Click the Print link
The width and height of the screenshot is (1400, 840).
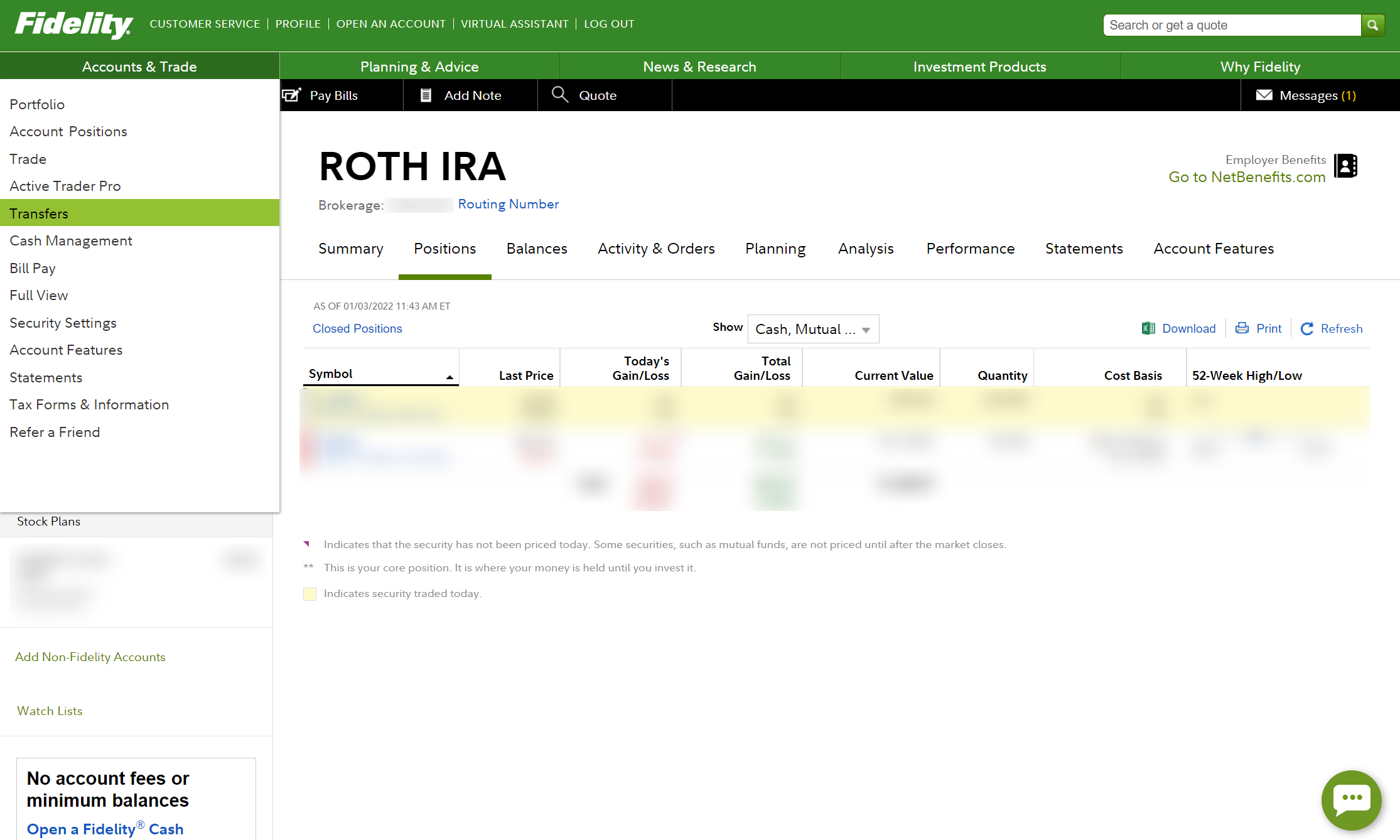tap(1268, 328)
